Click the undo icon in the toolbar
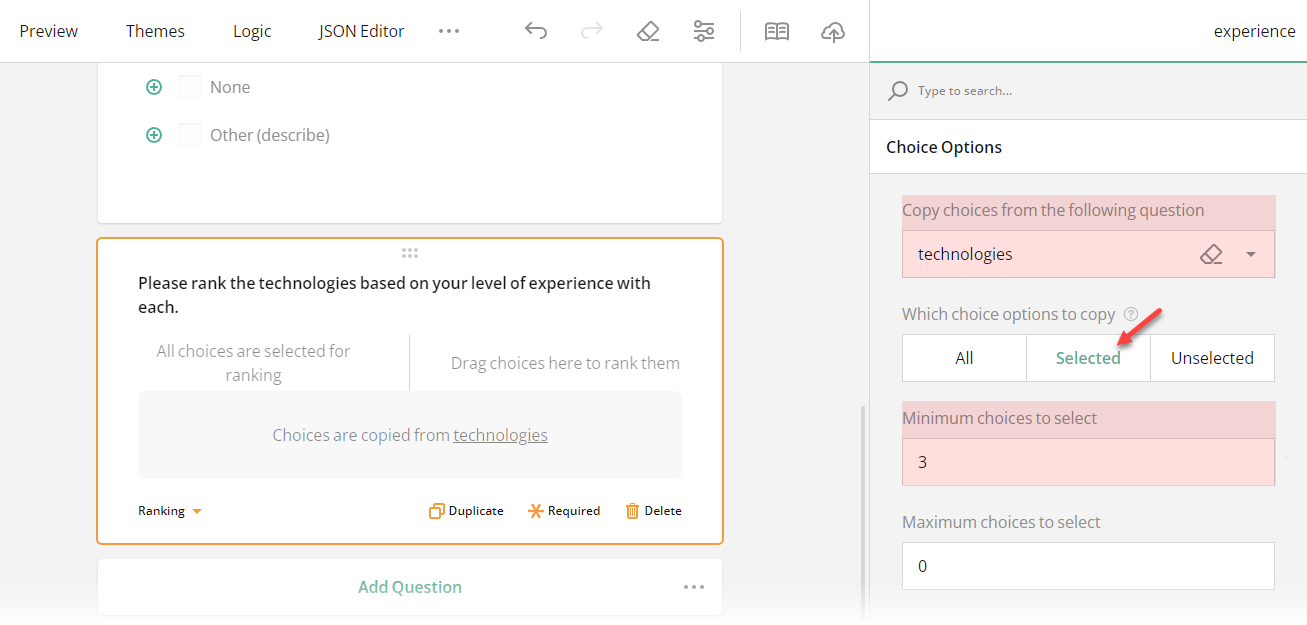Screen dimensions: 1307x625 coord(536,31)
